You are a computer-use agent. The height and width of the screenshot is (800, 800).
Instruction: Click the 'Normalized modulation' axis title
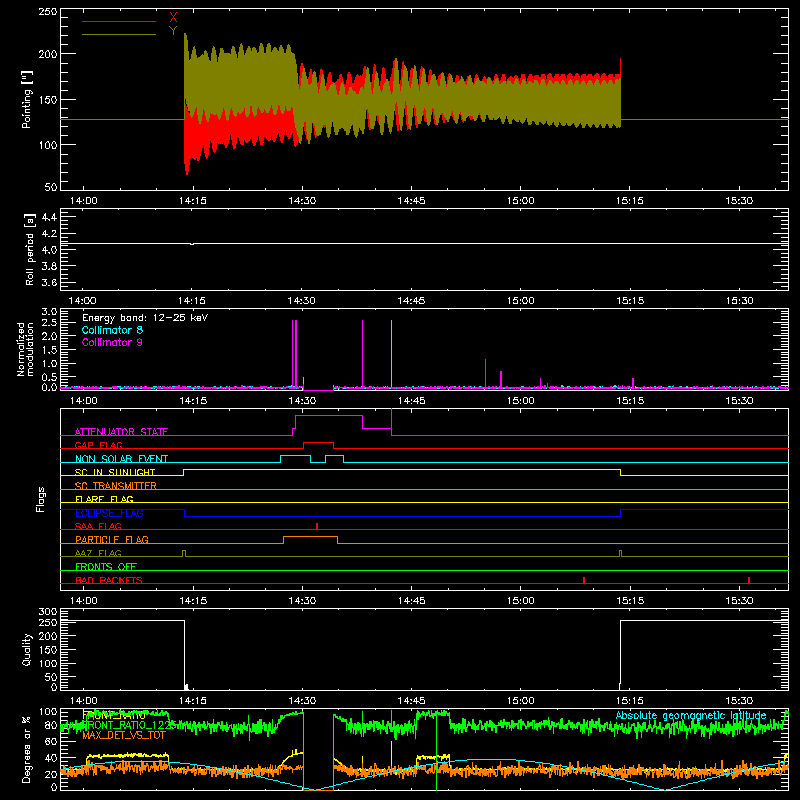pos(25,349)
